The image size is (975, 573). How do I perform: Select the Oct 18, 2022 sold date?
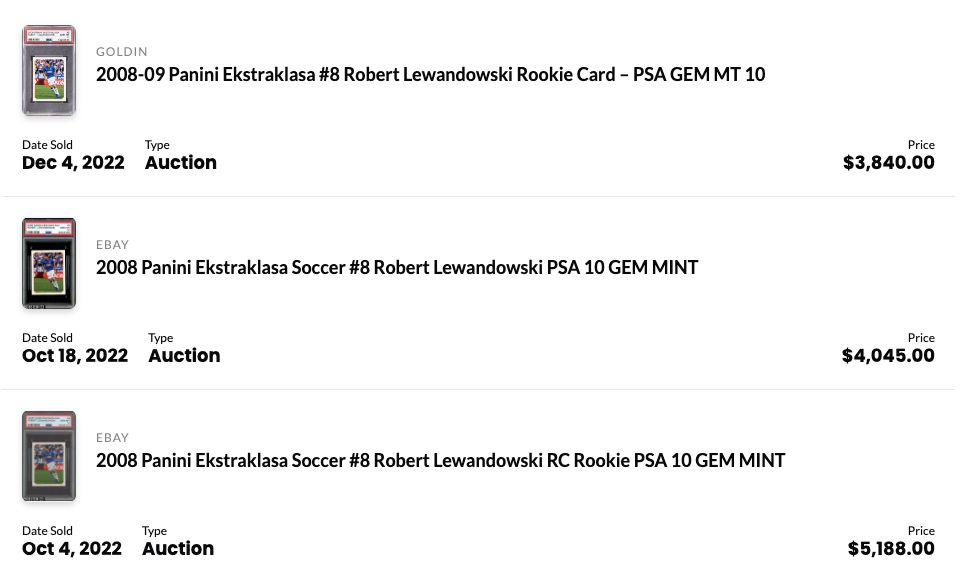[75, 355]
